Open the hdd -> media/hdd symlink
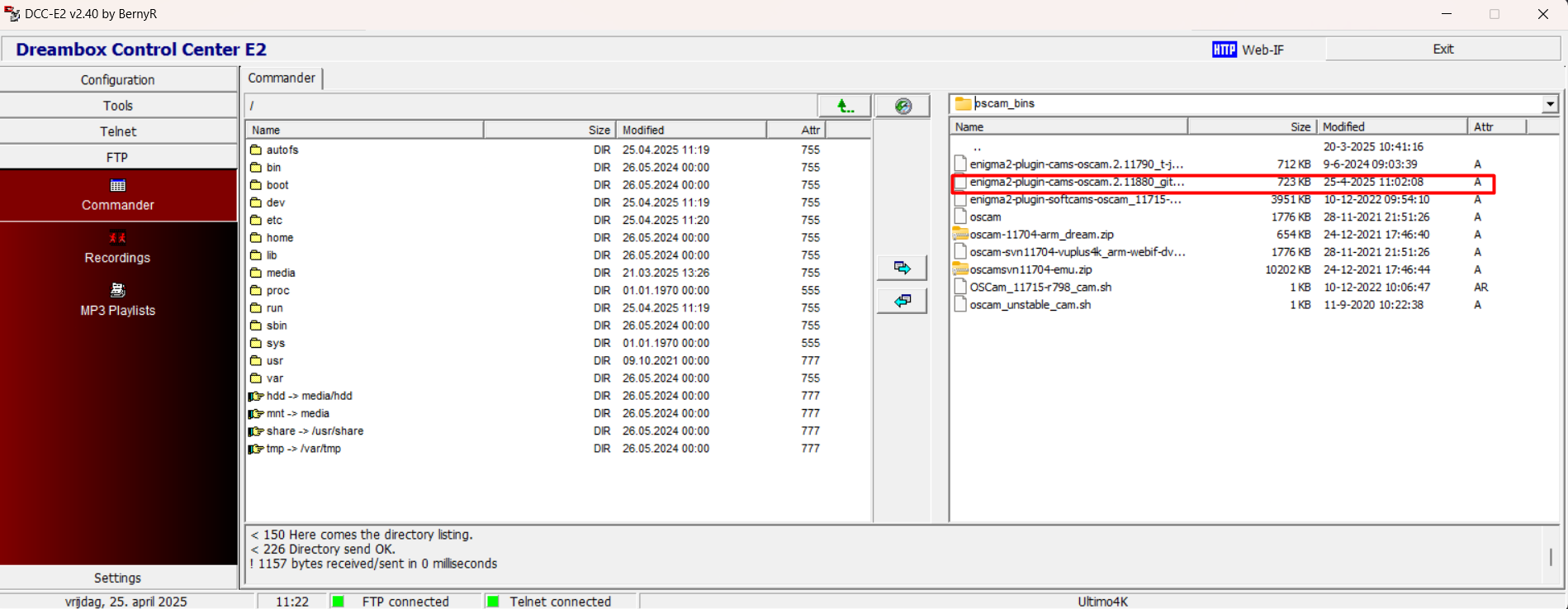Screen dimensions: 1568x609 (309, 396)
